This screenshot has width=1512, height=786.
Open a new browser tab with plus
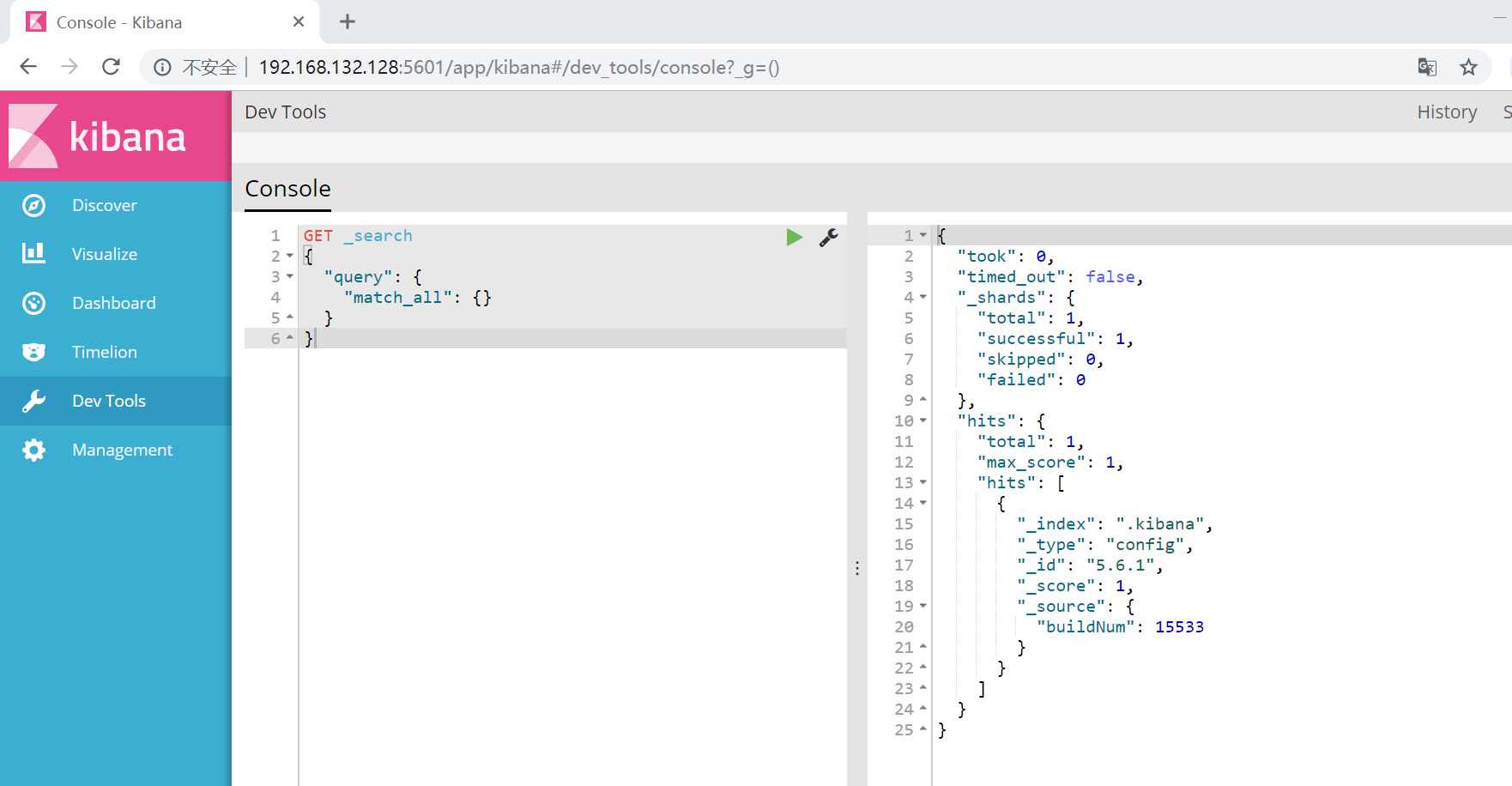point(348,21)
